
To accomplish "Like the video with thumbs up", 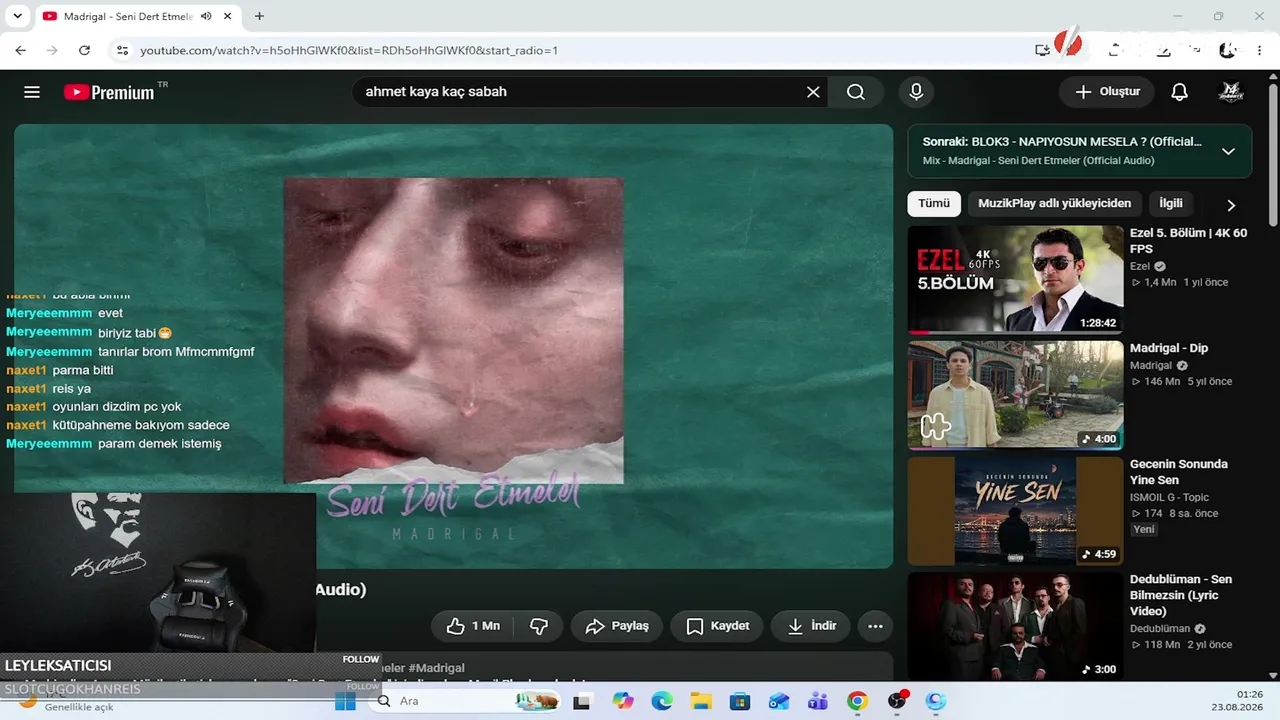I will click(473, 626).
